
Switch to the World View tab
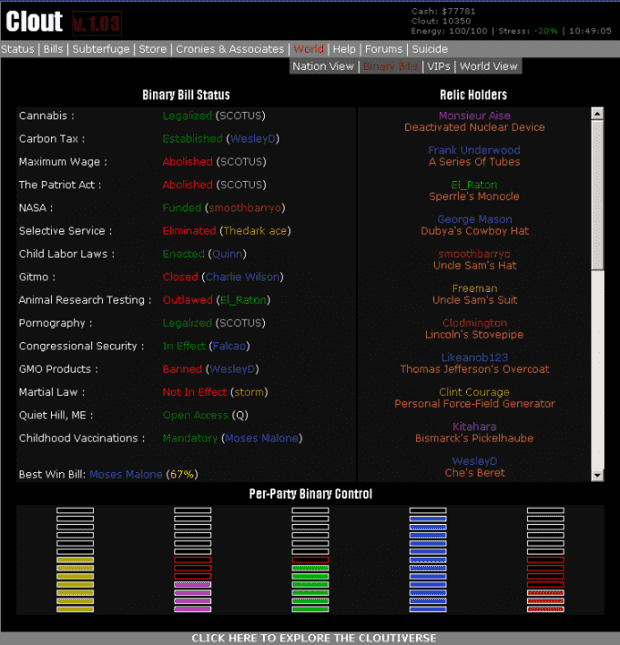click(x=488, y=67)
